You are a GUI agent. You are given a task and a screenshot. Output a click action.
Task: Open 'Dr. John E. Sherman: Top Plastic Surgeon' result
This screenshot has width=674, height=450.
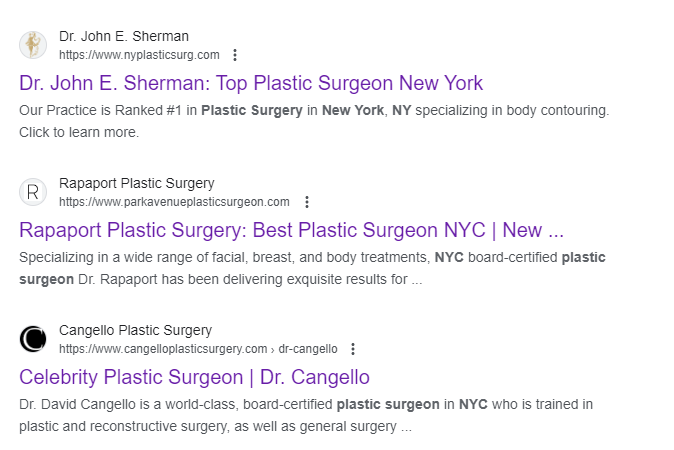click(x=251, y=83)
